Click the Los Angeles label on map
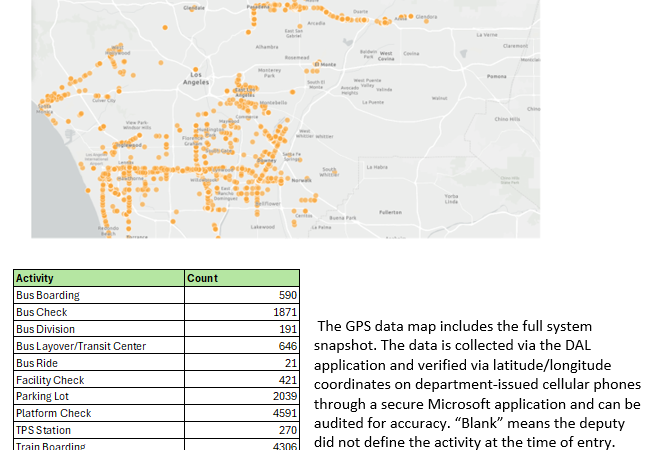This screenshot has width=664, height=450. [197, 79]
